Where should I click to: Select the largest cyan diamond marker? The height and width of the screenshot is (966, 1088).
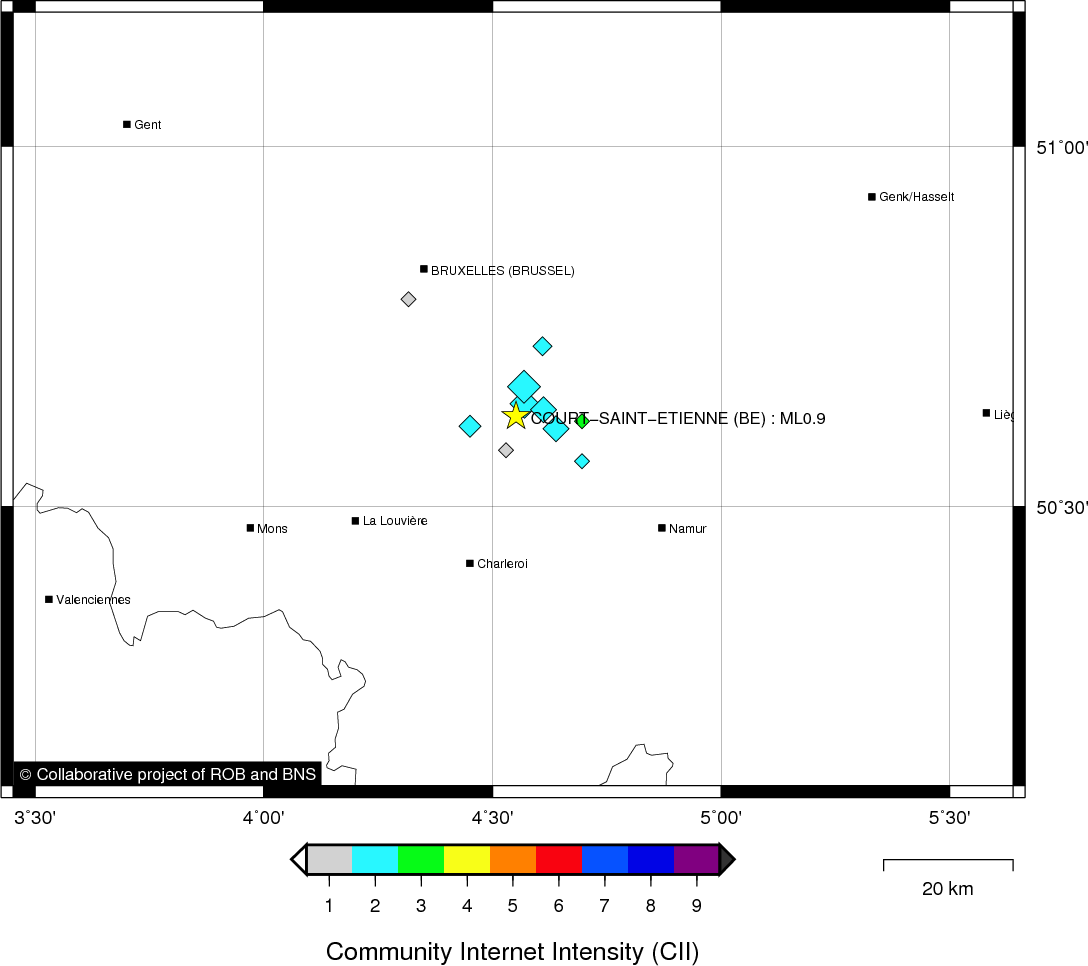click(524, 386)
